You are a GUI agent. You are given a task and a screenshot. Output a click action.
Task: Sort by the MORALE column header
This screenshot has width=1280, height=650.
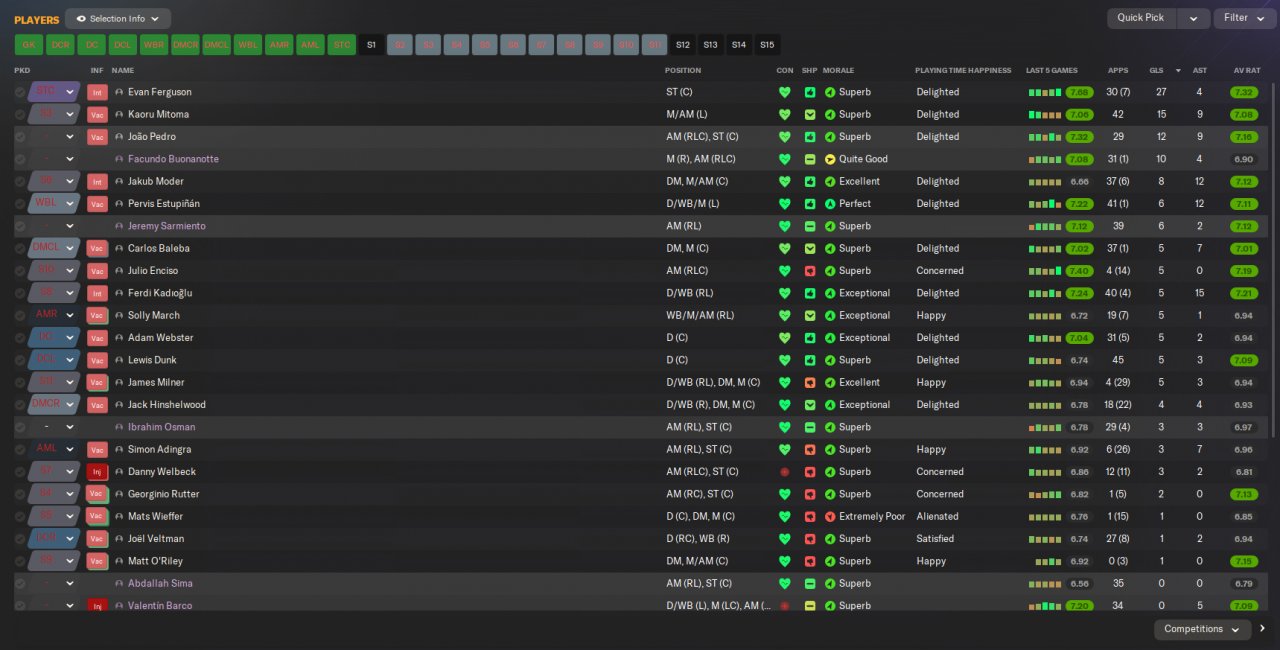[838, 70]
